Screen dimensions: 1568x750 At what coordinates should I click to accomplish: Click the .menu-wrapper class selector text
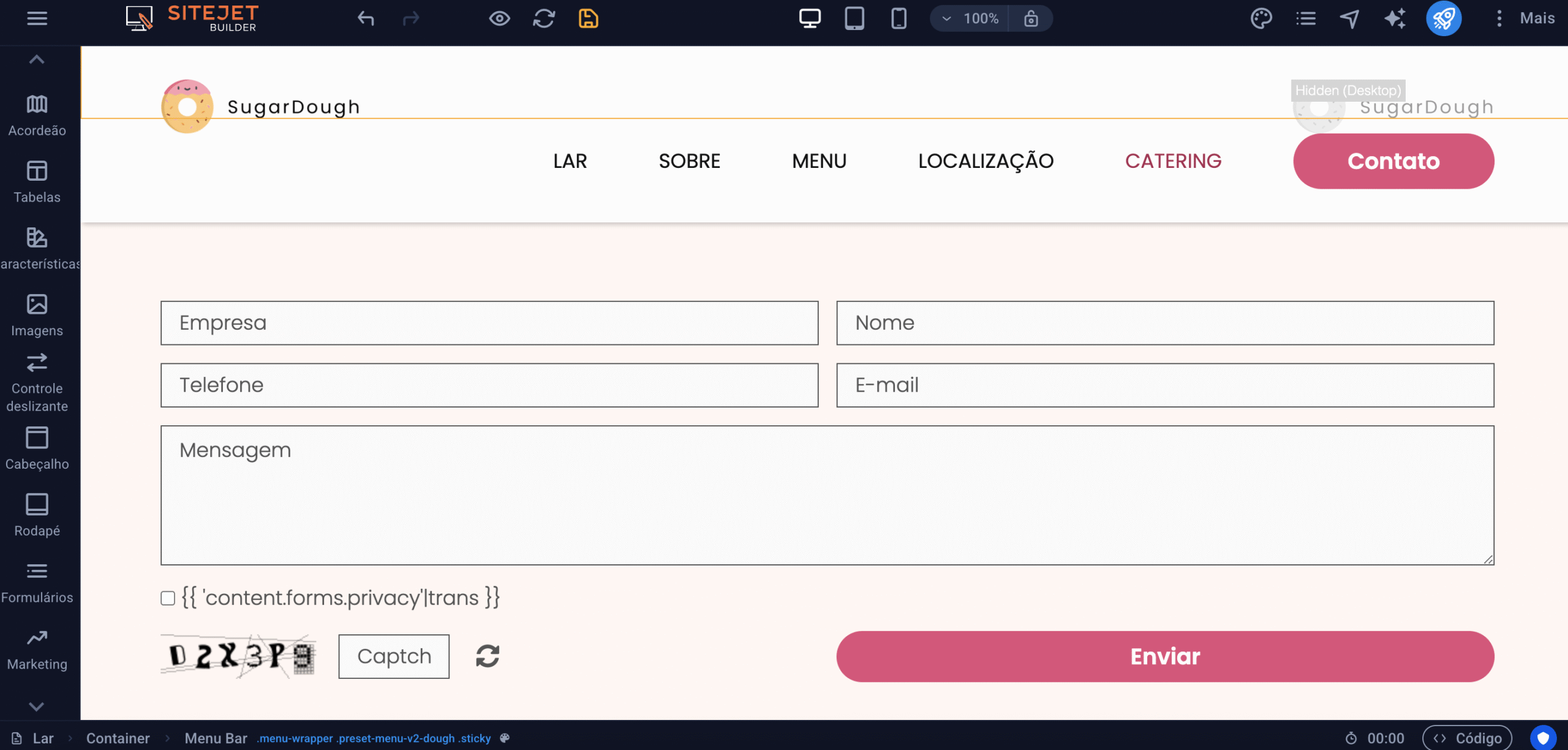295,738
